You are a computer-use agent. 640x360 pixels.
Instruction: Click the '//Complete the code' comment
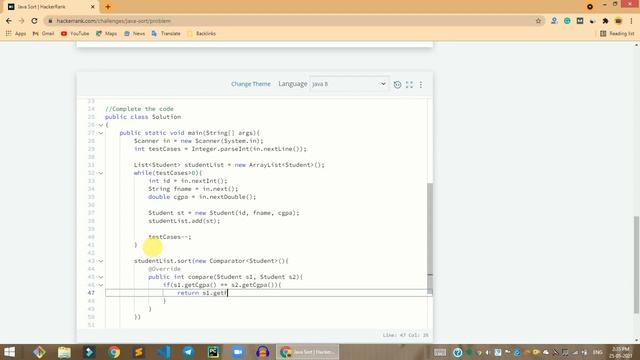point(139,109)
